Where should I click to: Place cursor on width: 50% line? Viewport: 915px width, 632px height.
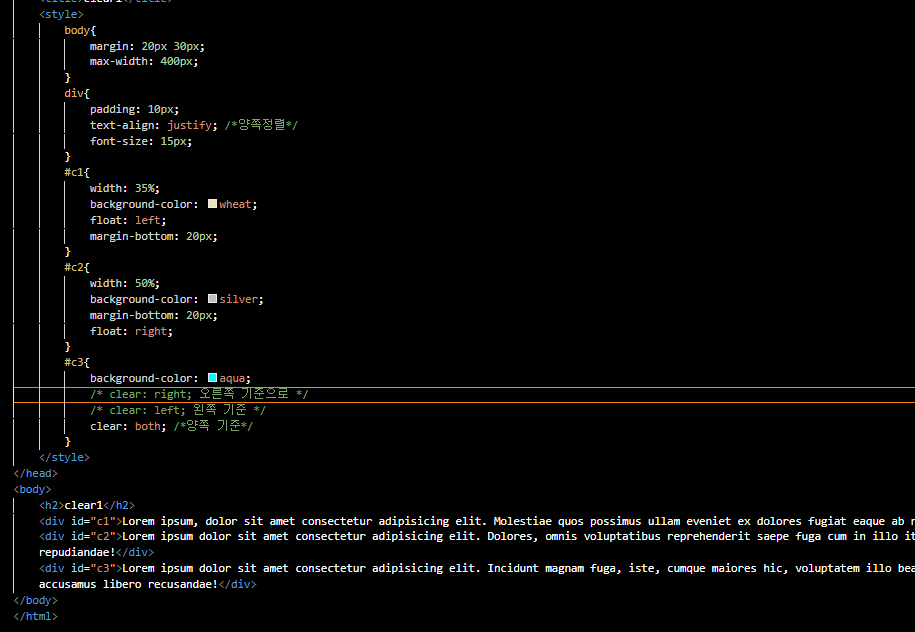click(x=124, y=283)
